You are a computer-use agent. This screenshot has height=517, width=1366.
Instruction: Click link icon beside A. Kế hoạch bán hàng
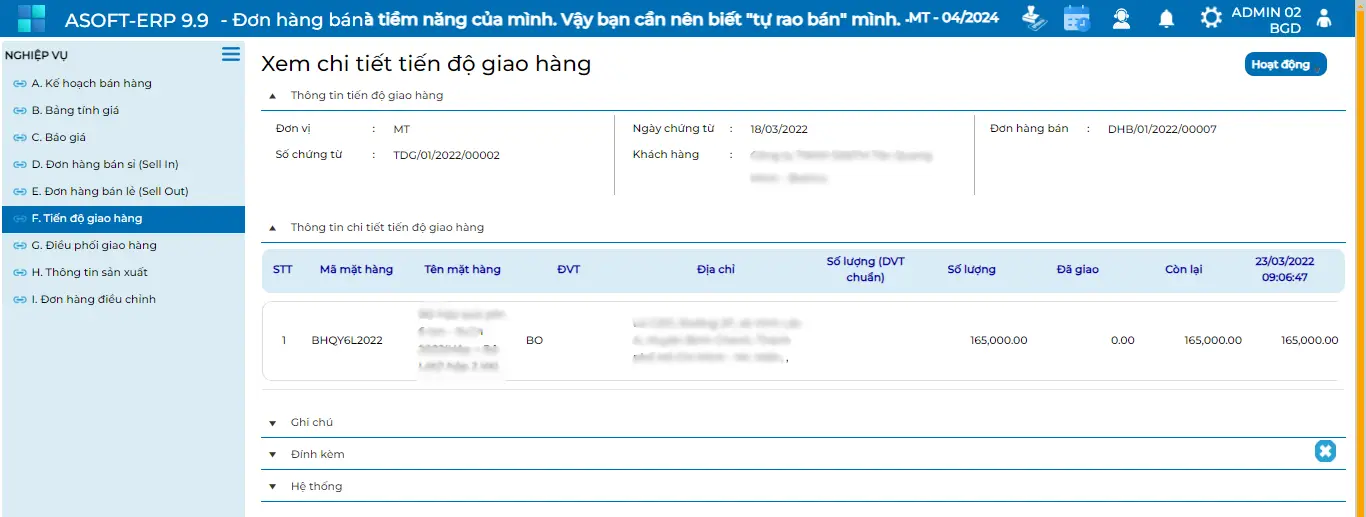tap(19, 84)
